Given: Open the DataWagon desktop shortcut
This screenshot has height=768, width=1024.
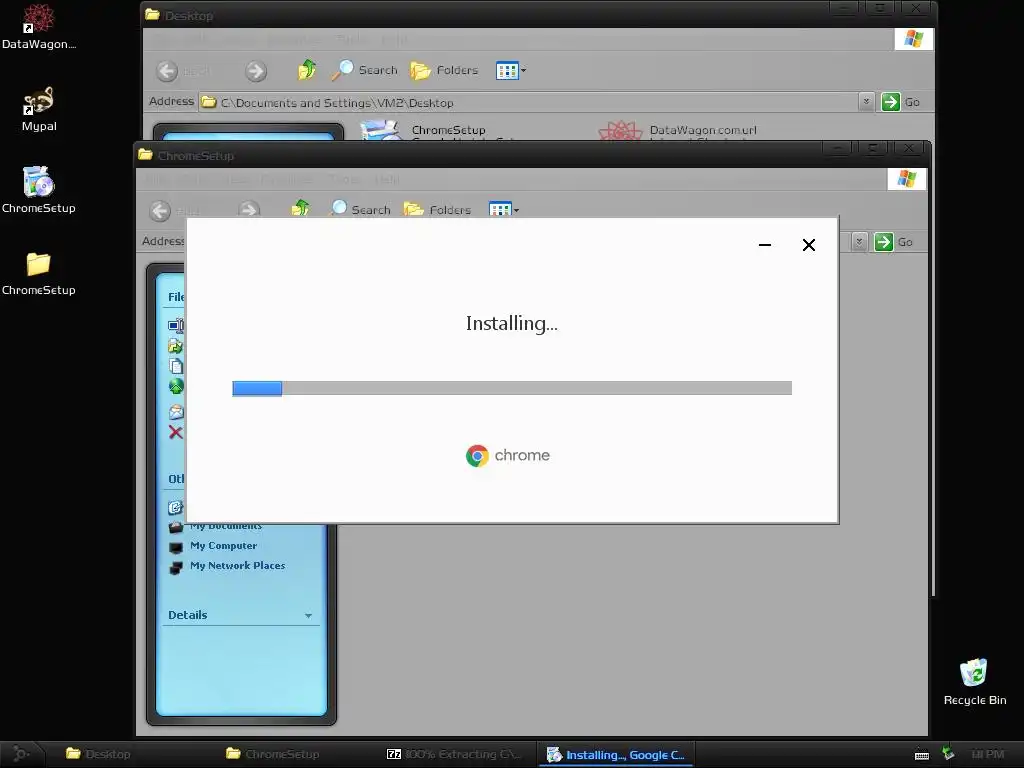Looking at the screenshot, I should 39,26.
